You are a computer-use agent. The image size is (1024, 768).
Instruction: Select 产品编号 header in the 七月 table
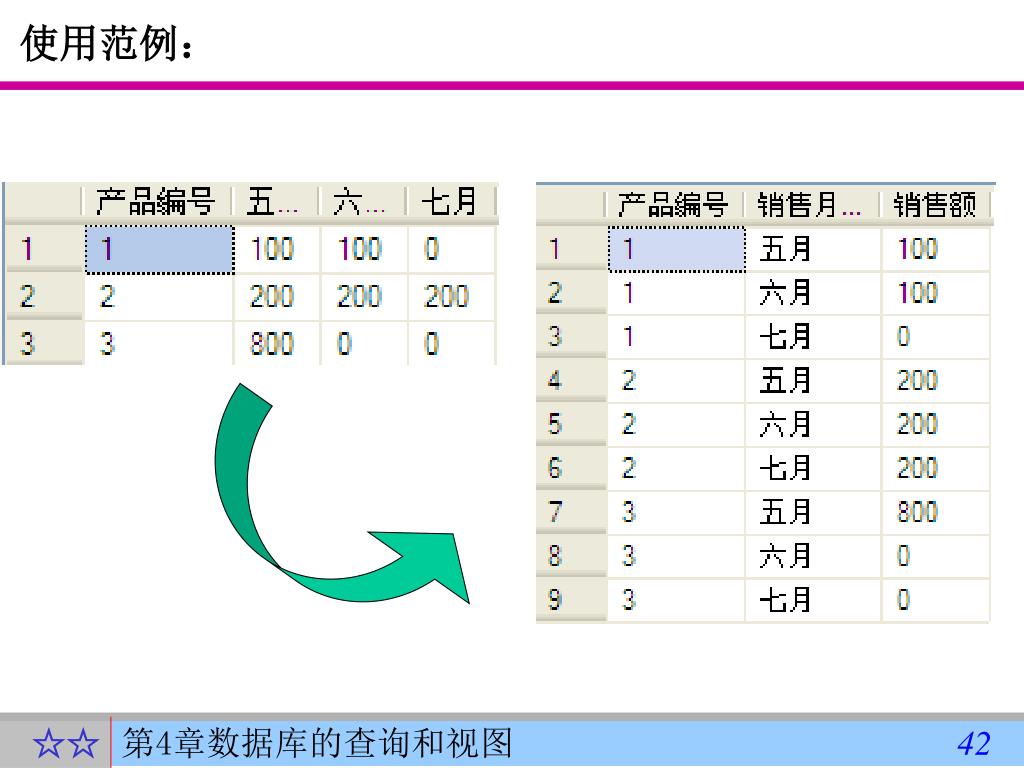click(157, 201)
